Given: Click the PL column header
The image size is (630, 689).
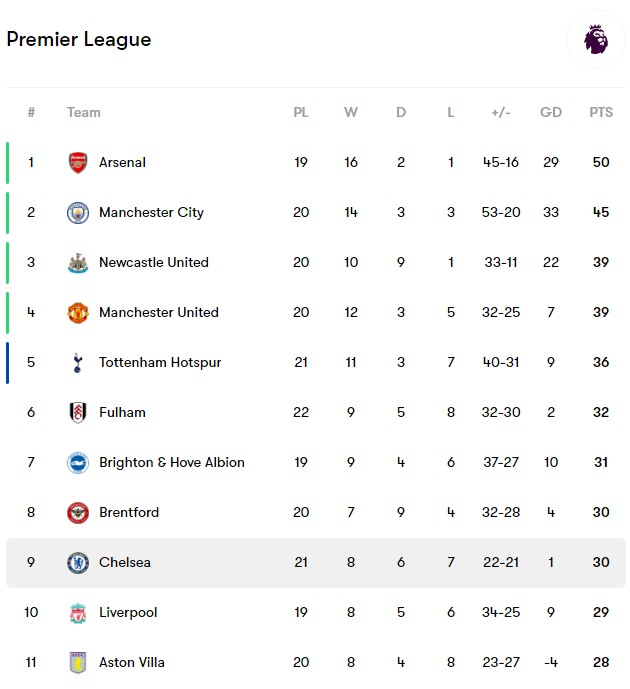Looking at the screenshot, I should [301, 112].
